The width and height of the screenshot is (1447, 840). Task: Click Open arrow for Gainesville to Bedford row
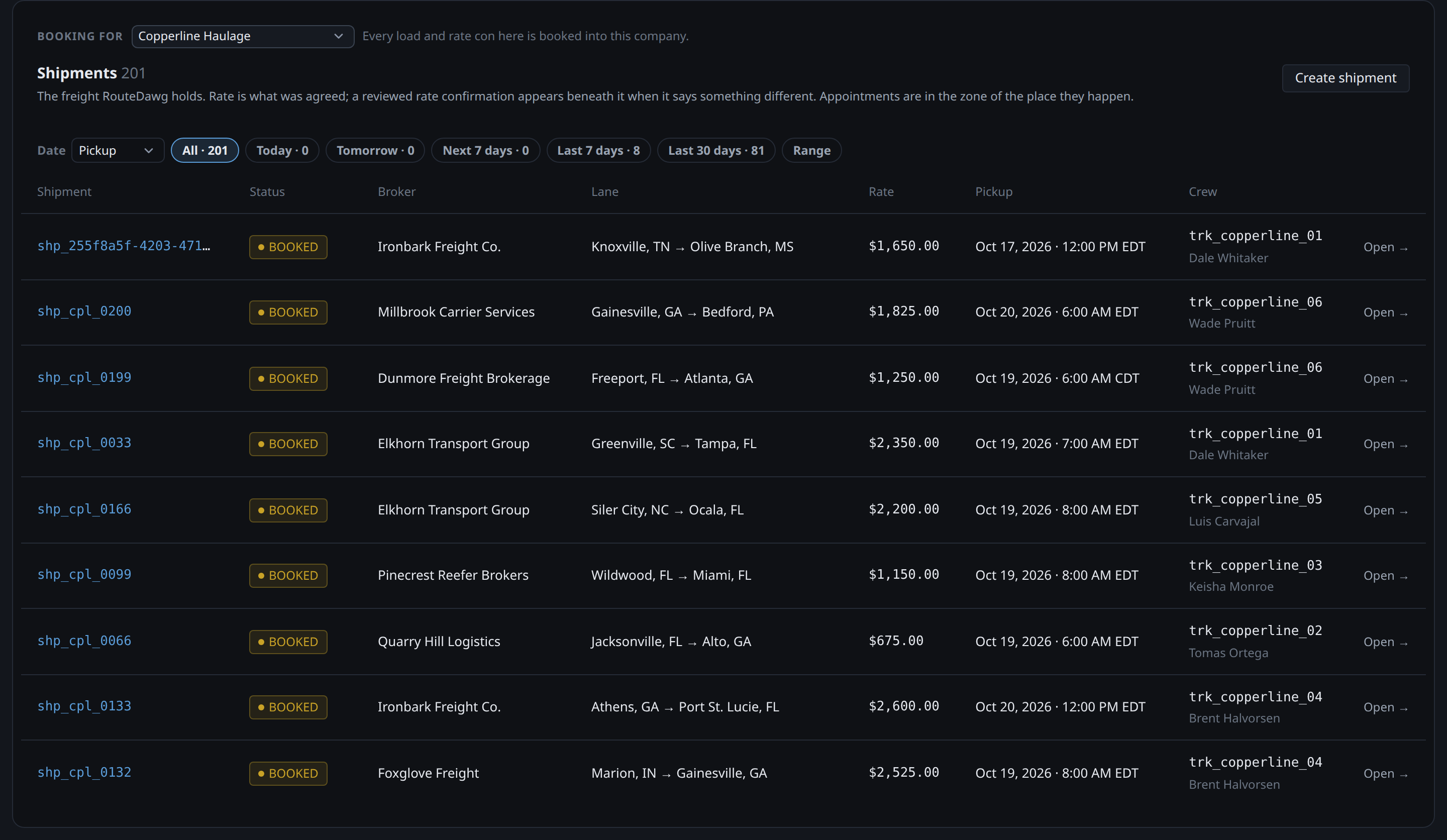(1385, 313)
